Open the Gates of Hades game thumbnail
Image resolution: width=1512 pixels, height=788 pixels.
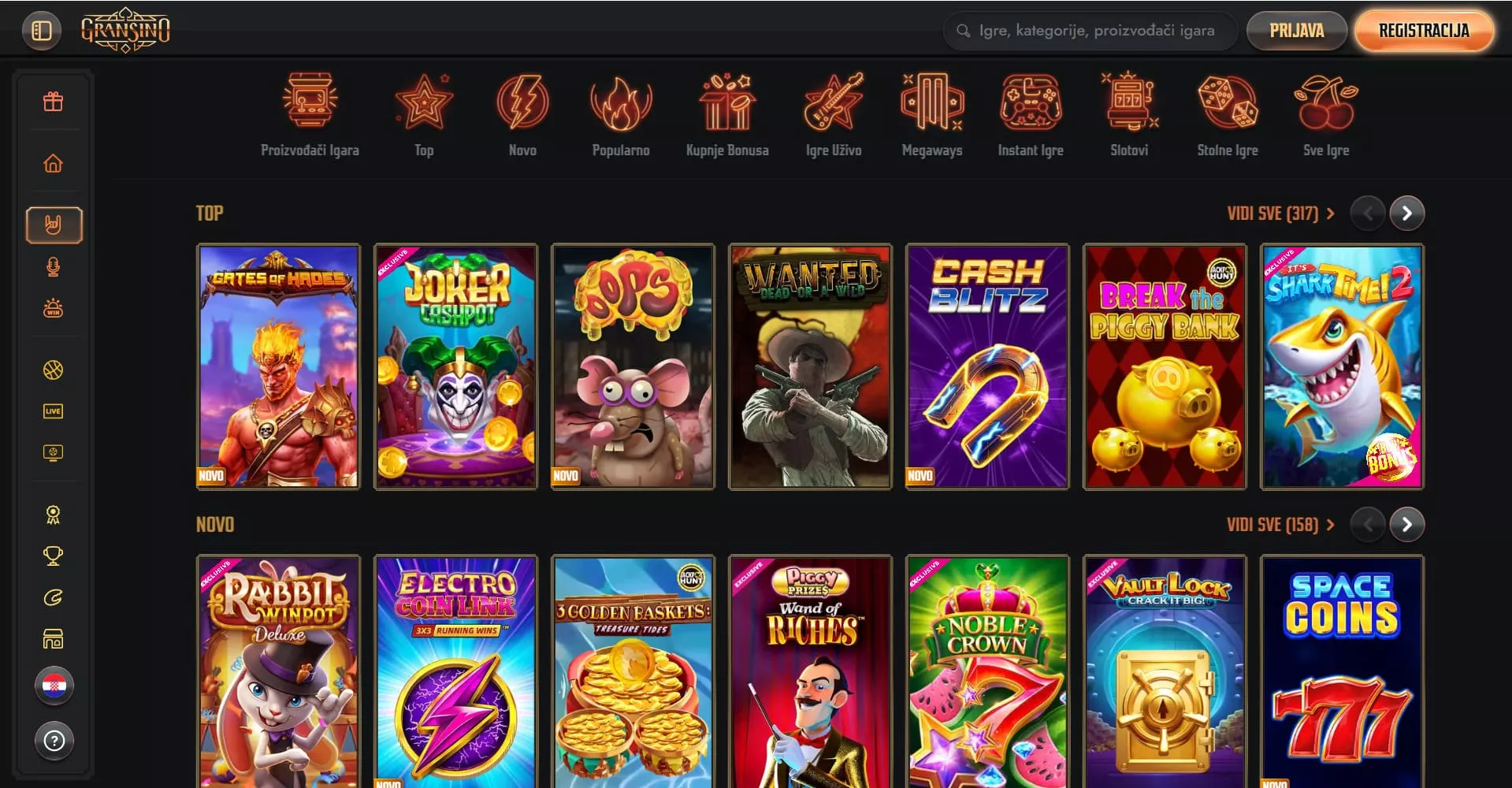click(278, 366)
